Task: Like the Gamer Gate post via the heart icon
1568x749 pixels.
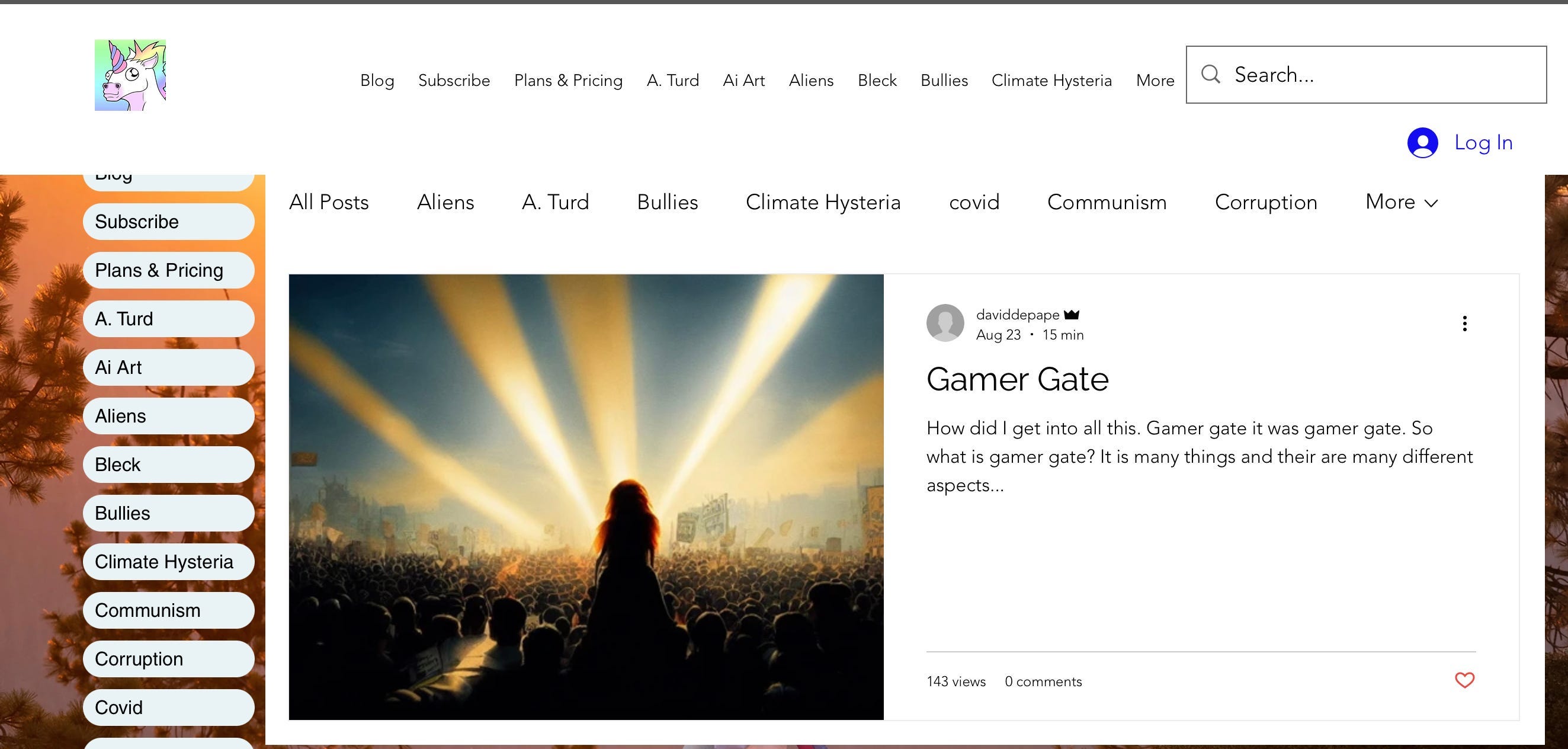Action: 1464,680
